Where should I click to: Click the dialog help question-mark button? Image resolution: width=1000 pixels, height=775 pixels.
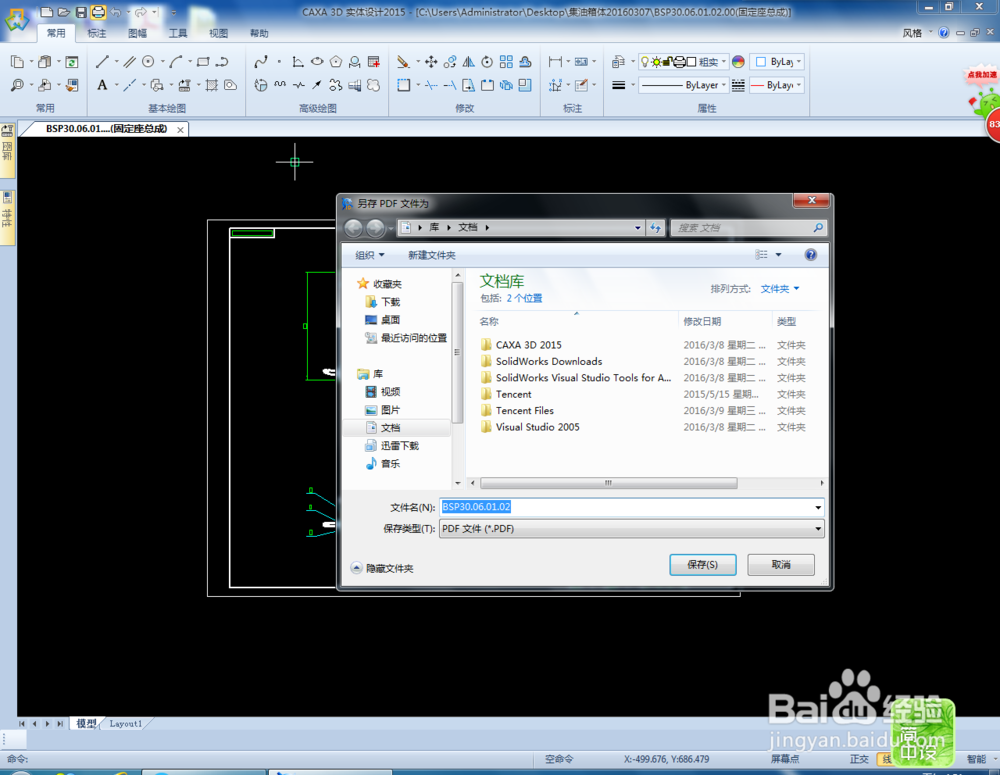point(811,255)
